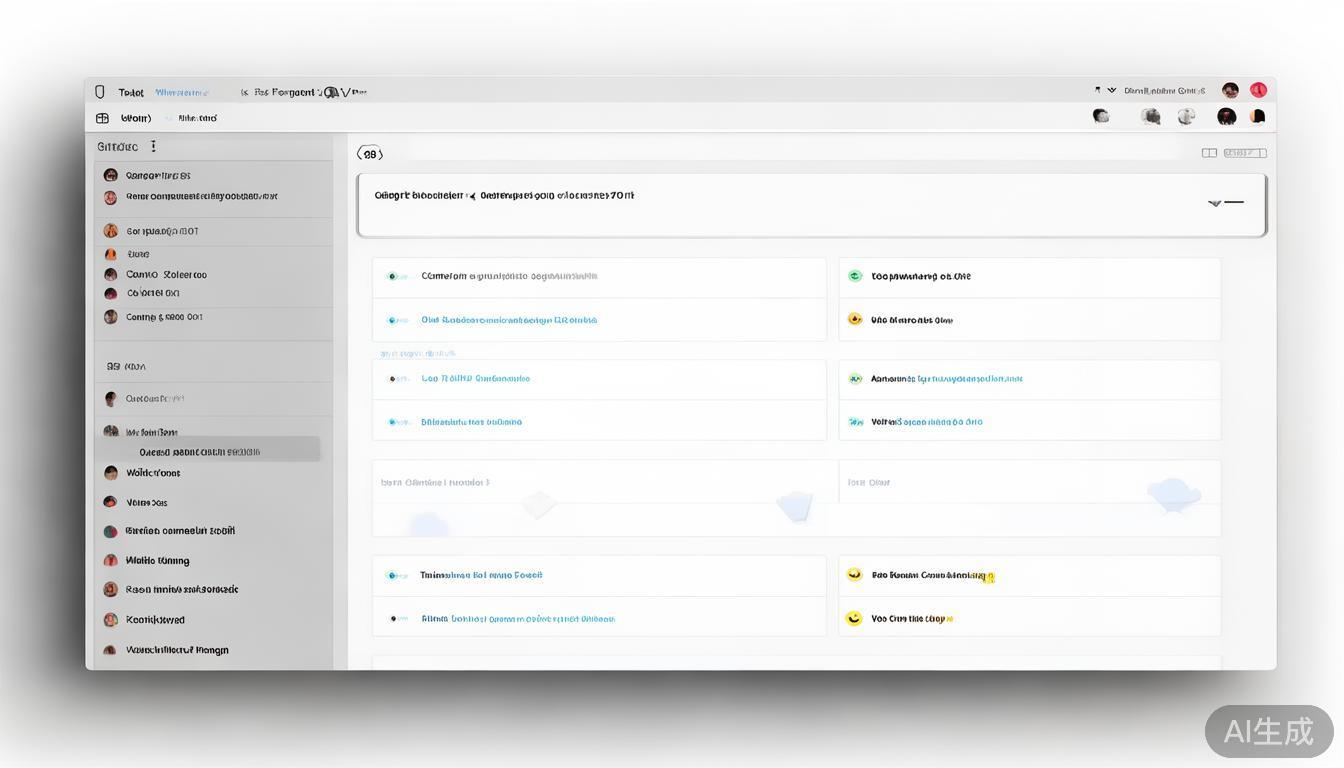1344x768 pixels.
Task: Click the split-view icon above the header card
Action: [x=1209, y=153]
